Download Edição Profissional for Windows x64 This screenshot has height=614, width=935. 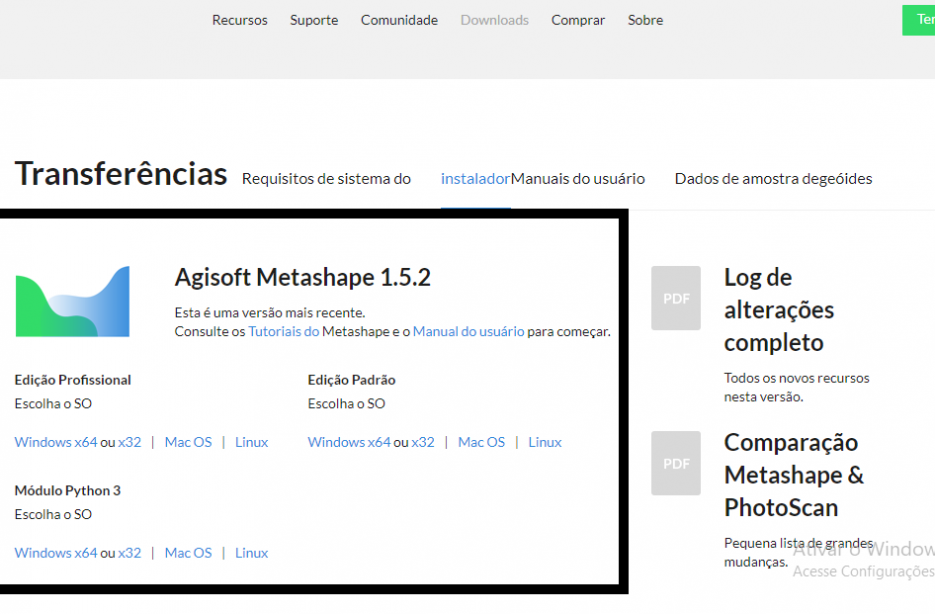click(55, 442)
